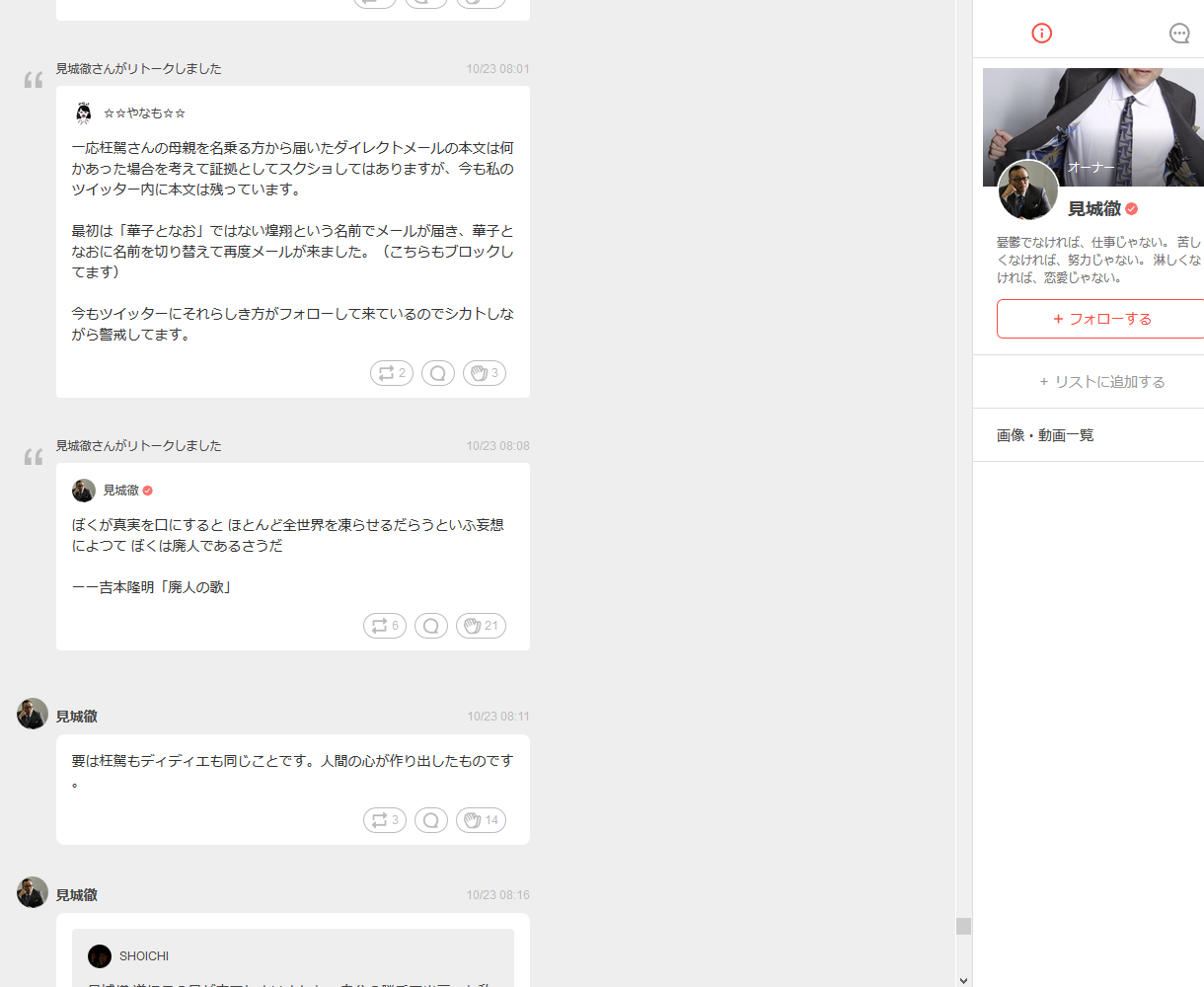Click the 10/23 08:16 timestamp
Viewport: 1204px width, 987px height.
click(498, 895)
